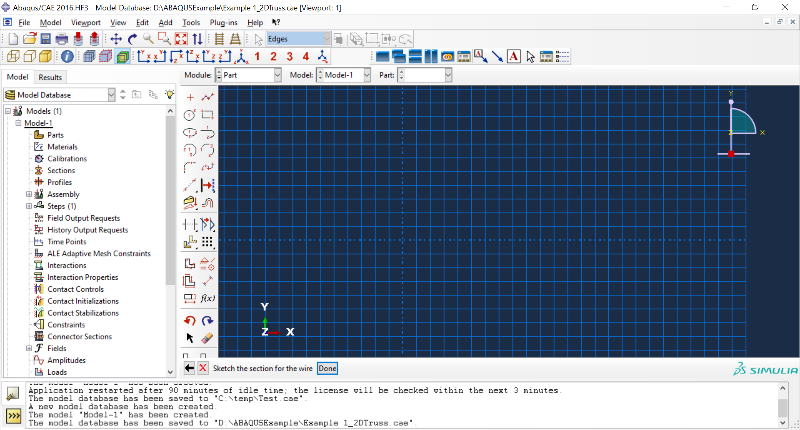Open the Plug-ins menu
This screenshot has width=800, height=430.
[x=223, y=22]
